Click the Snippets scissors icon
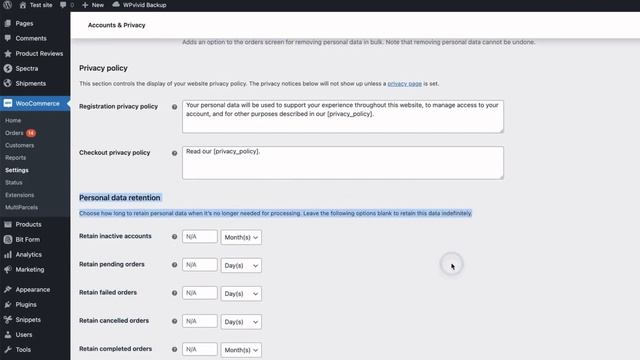Viewport: 640px width, 360px height. click(x=8, y=320)
